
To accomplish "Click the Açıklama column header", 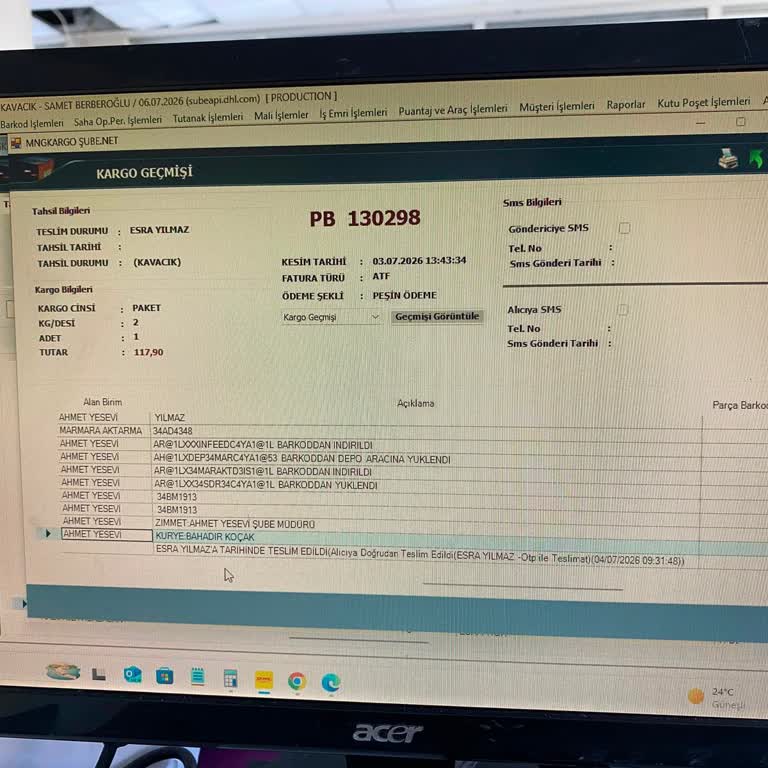I will click(x=415, y=403).
